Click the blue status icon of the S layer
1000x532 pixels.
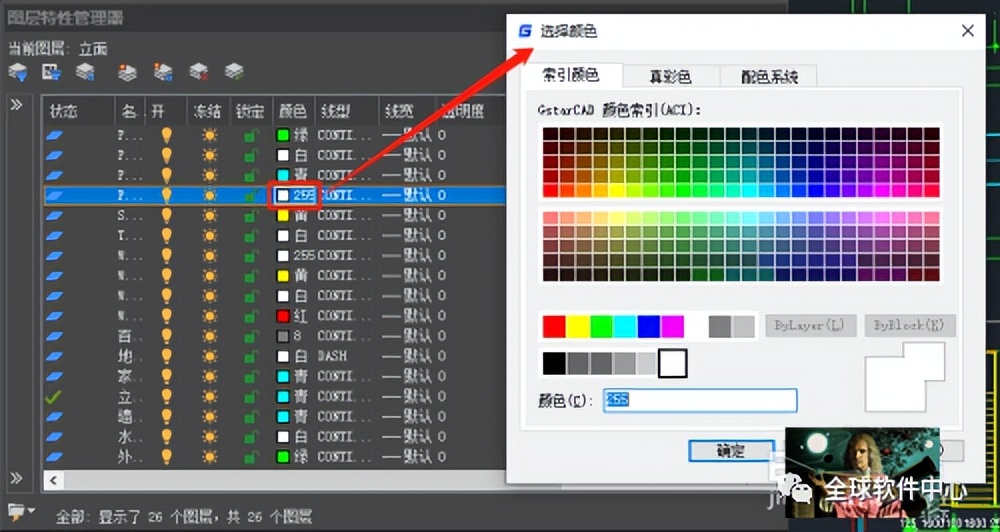[54, 216]
